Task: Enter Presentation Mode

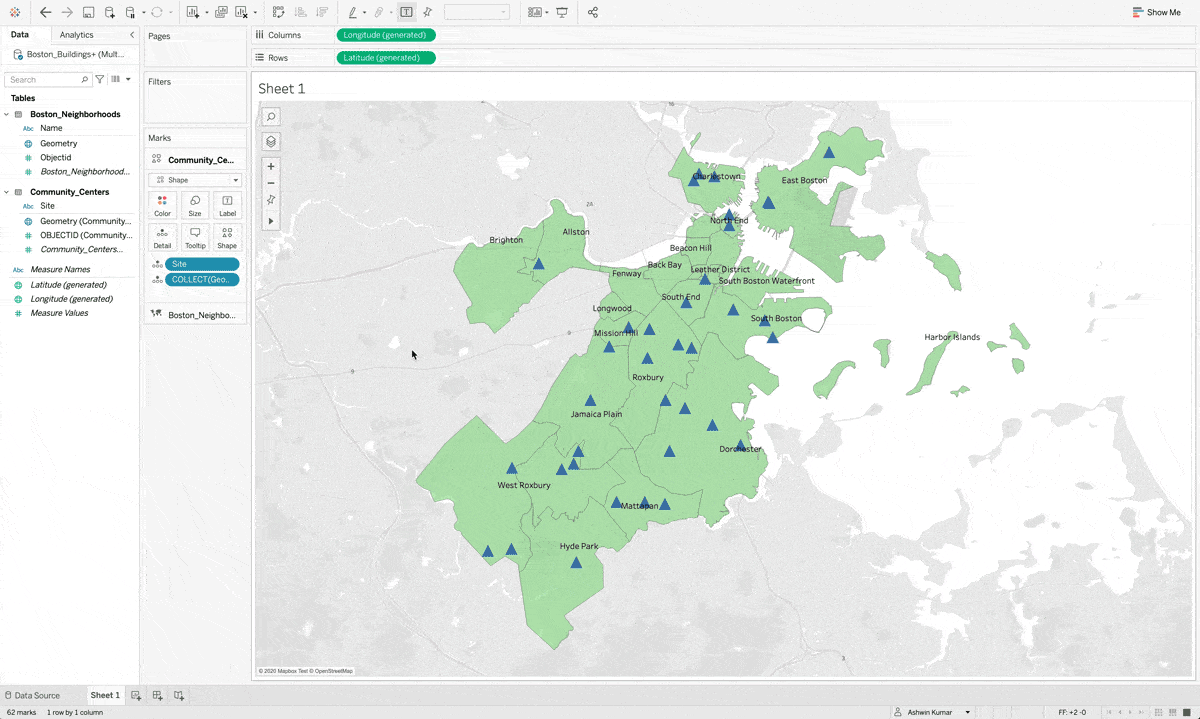Action: point(562,12)
